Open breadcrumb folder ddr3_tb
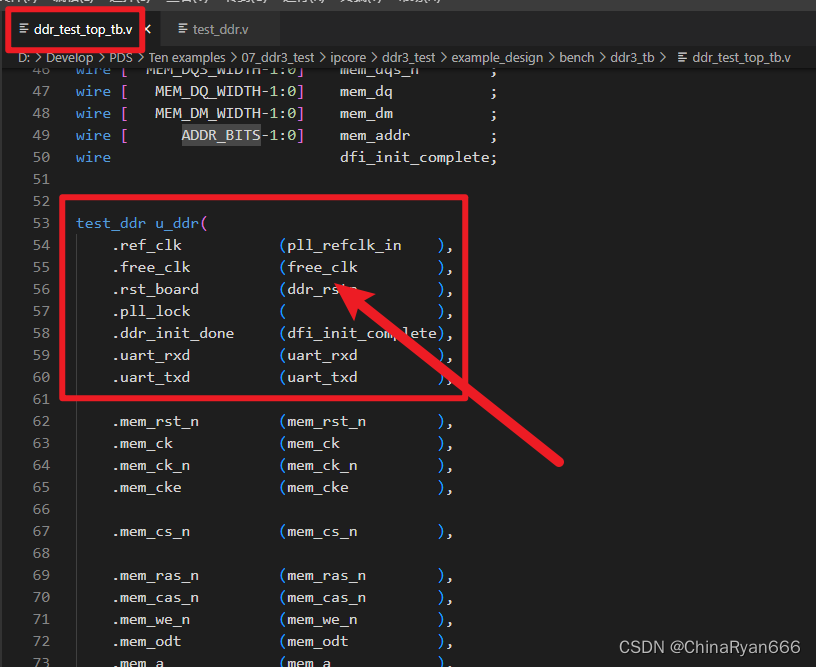 [x=632, y=57]
